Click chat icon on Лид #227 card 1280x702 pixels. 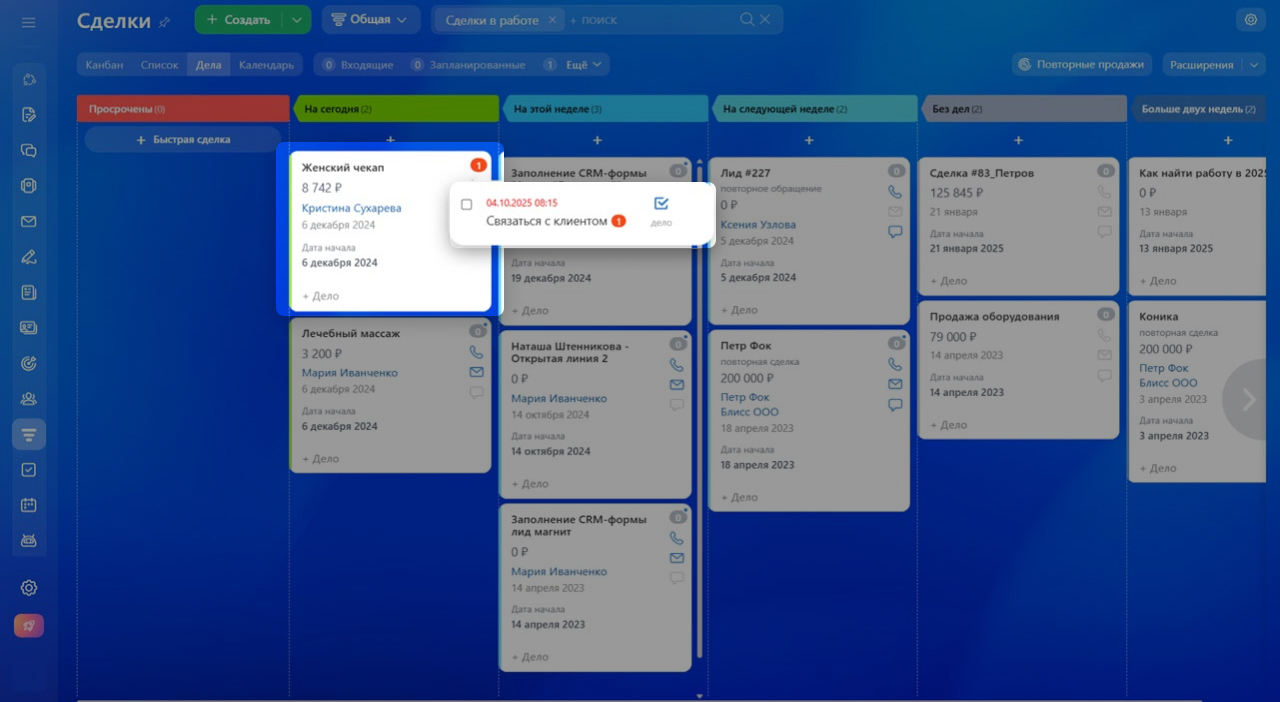coord(895,232)
